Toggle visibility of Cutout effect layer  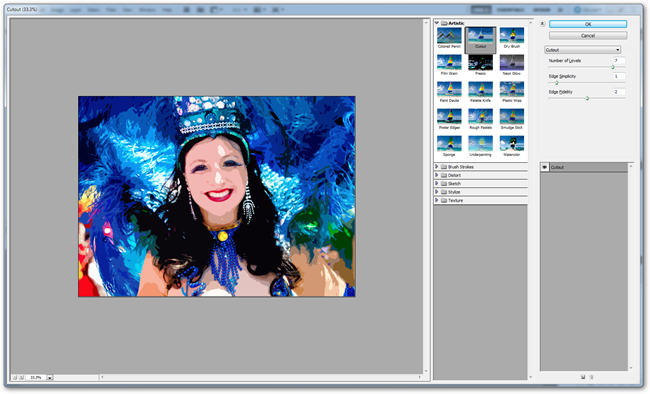(545, 167)
